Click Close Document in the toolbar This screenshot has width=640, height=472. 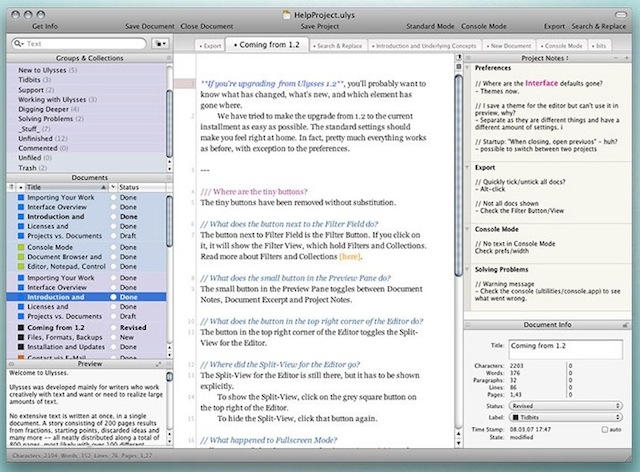(x=207, y=26)
